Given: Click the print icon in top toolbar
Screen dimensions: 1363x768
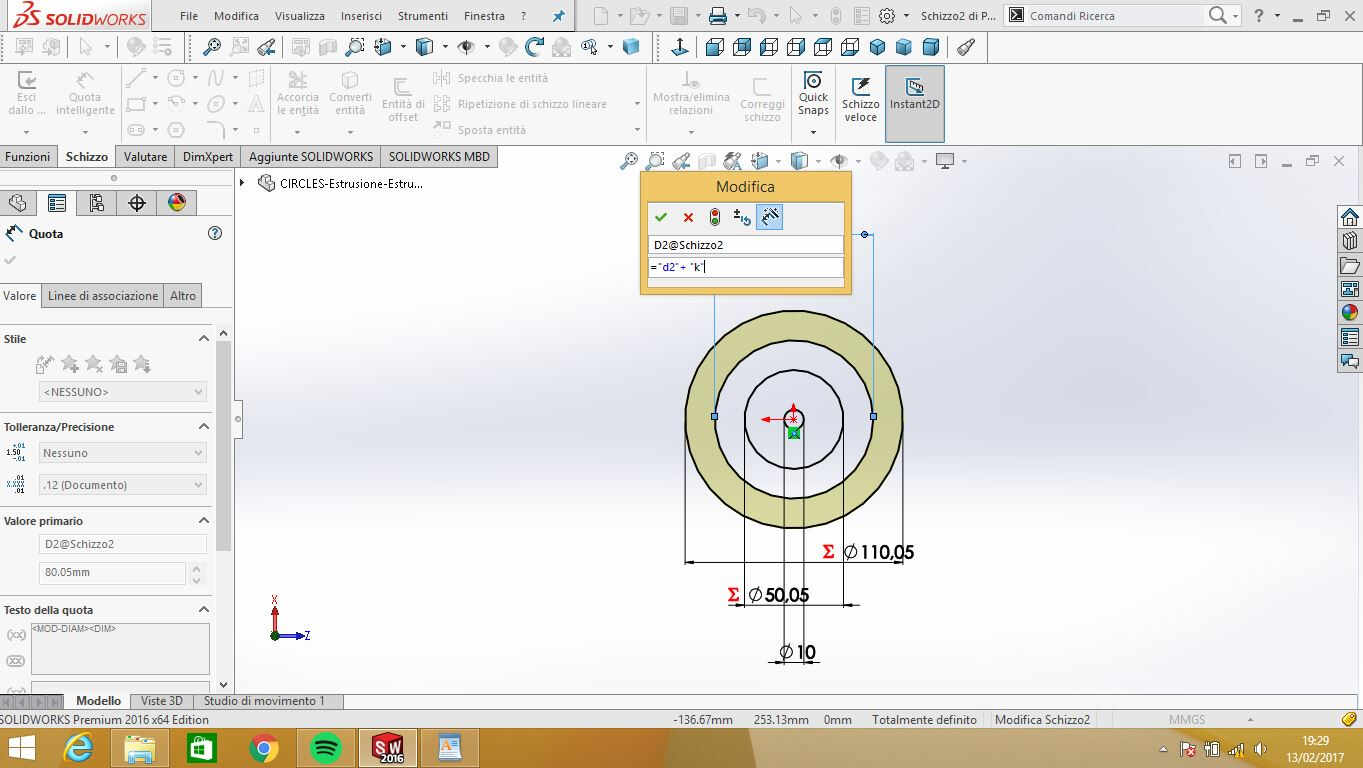Looking at the screenshot, I should pyautogui.click(x=717, y=16).
